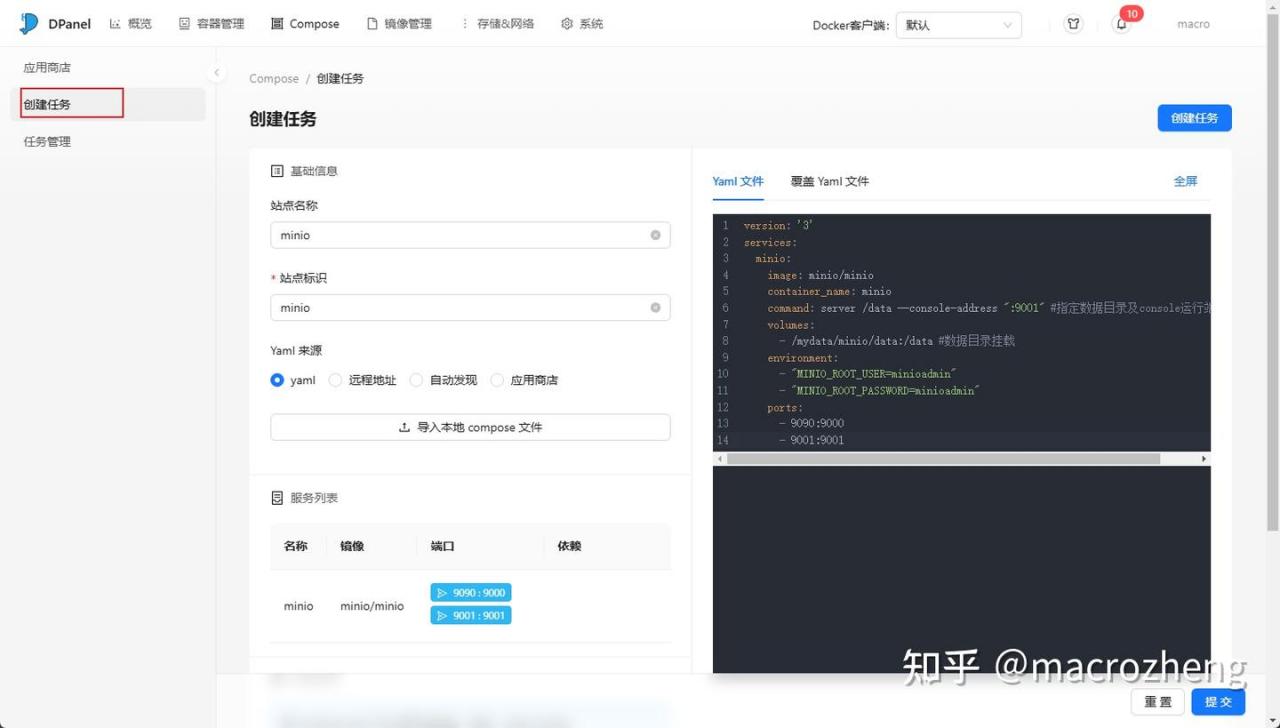Click the 镜像 column header
Screen dimensions: 1280x728
click(x=352, y=546)
